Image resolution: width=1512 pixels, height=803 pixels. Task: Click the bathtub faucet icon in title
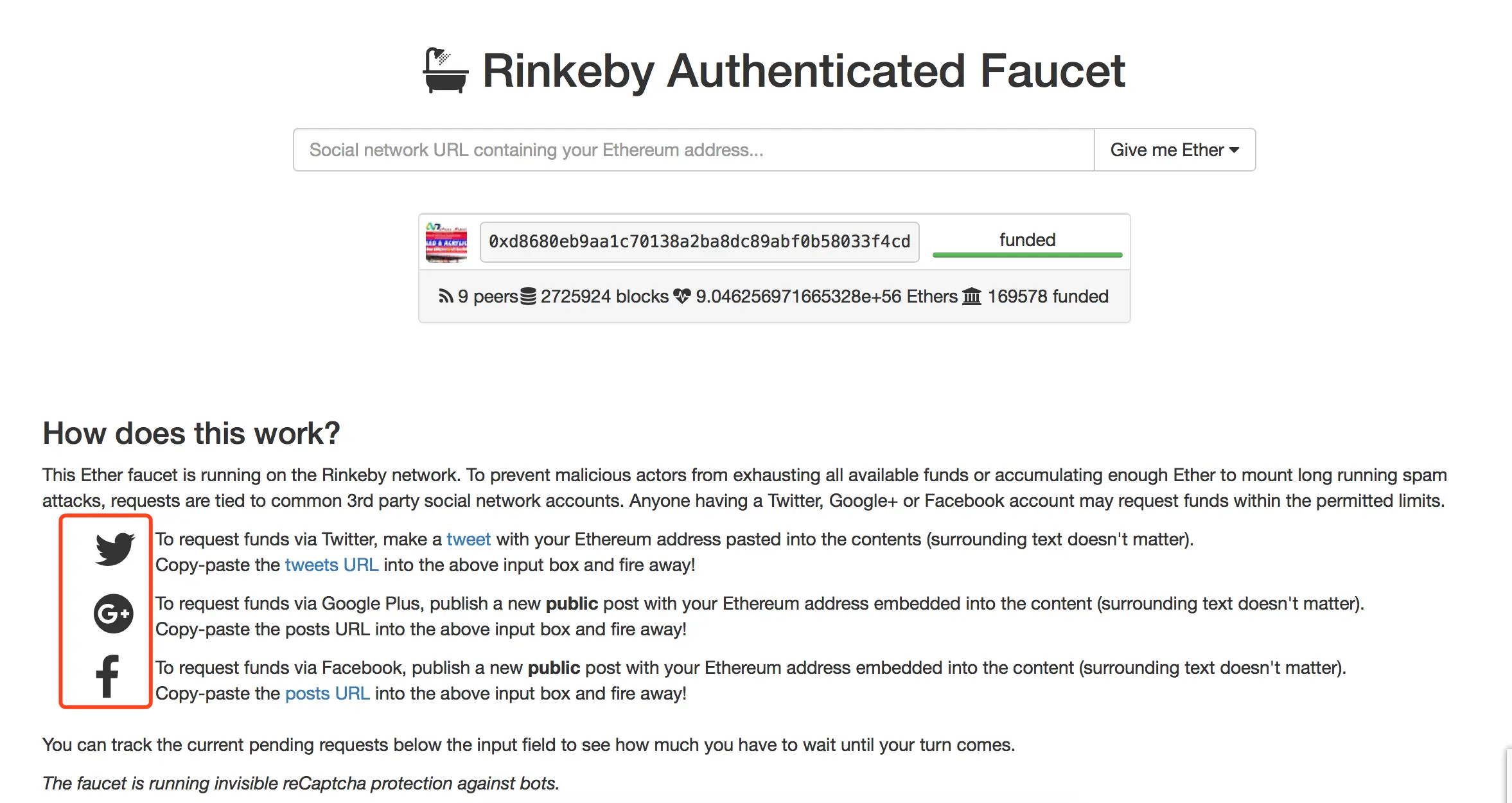pyautogui.click(x=444, y=71)
